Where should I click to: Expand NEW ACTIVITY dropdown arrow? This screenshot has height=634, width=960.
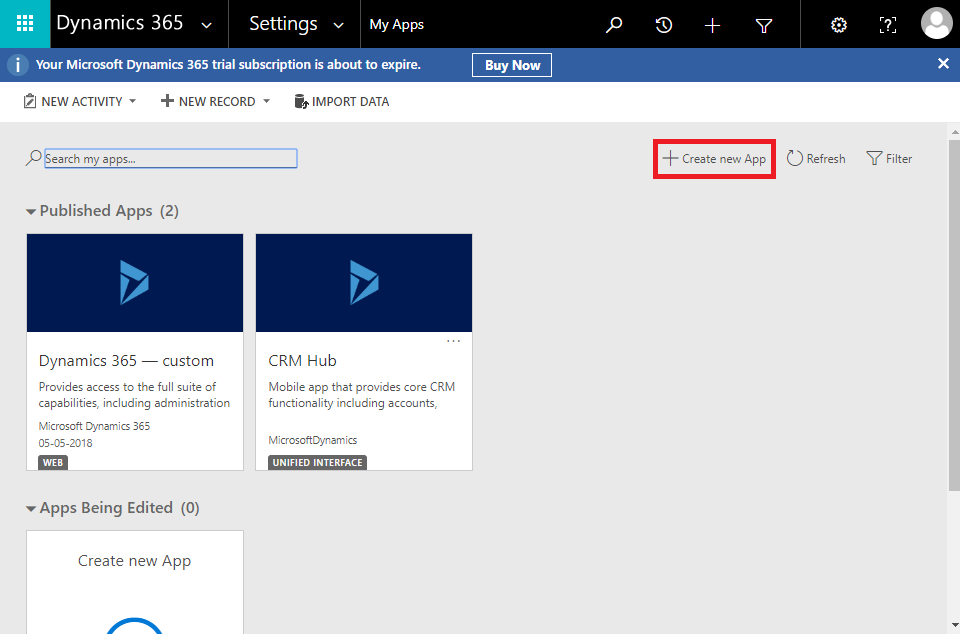132,101
